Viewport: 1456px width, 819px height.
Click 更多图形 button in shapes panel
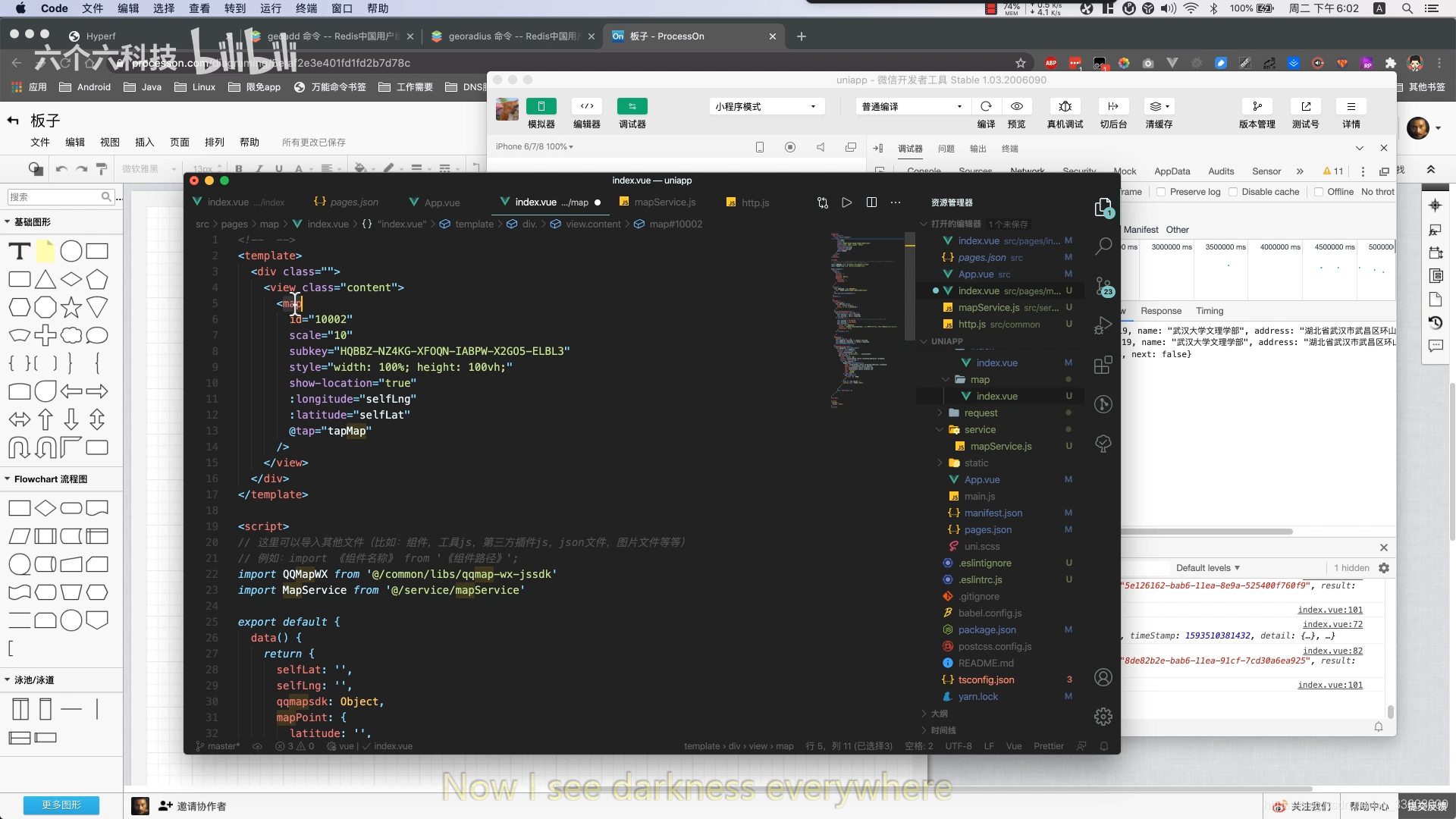point(61,805)
